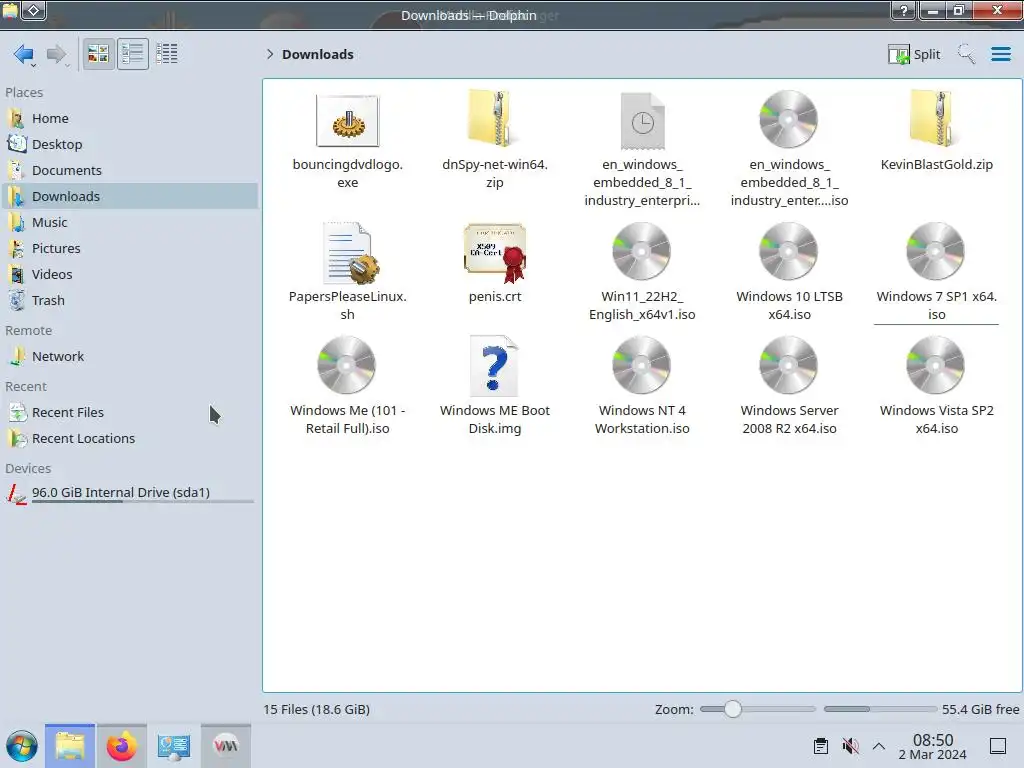This screenshot has width=1024, height=768.
Task: Click the penis.crt file name label
Action: (x=495, y=296)
